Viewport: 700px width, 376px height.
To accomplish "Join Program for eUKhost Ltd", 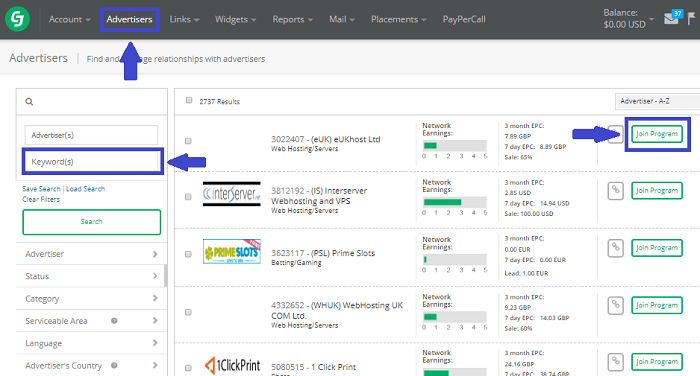I will (x=657, y=134).
